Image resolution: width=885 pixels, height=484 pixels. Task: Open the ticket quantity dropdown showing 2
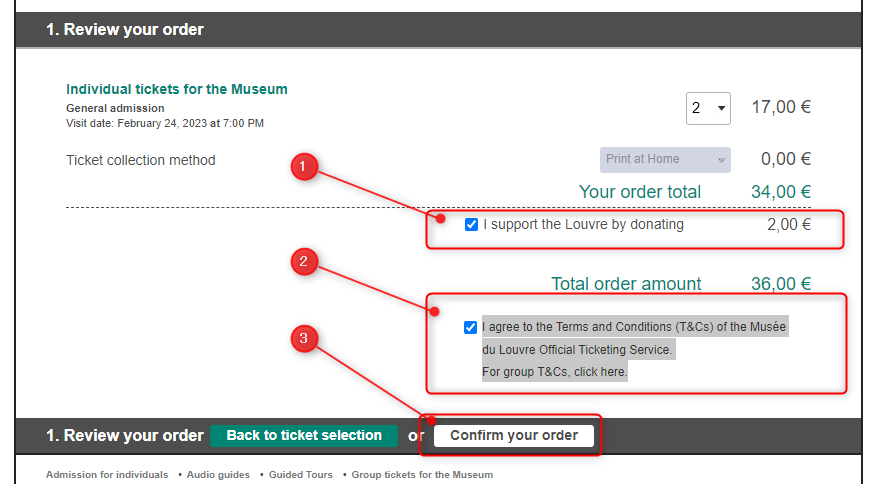pos(708,108)
